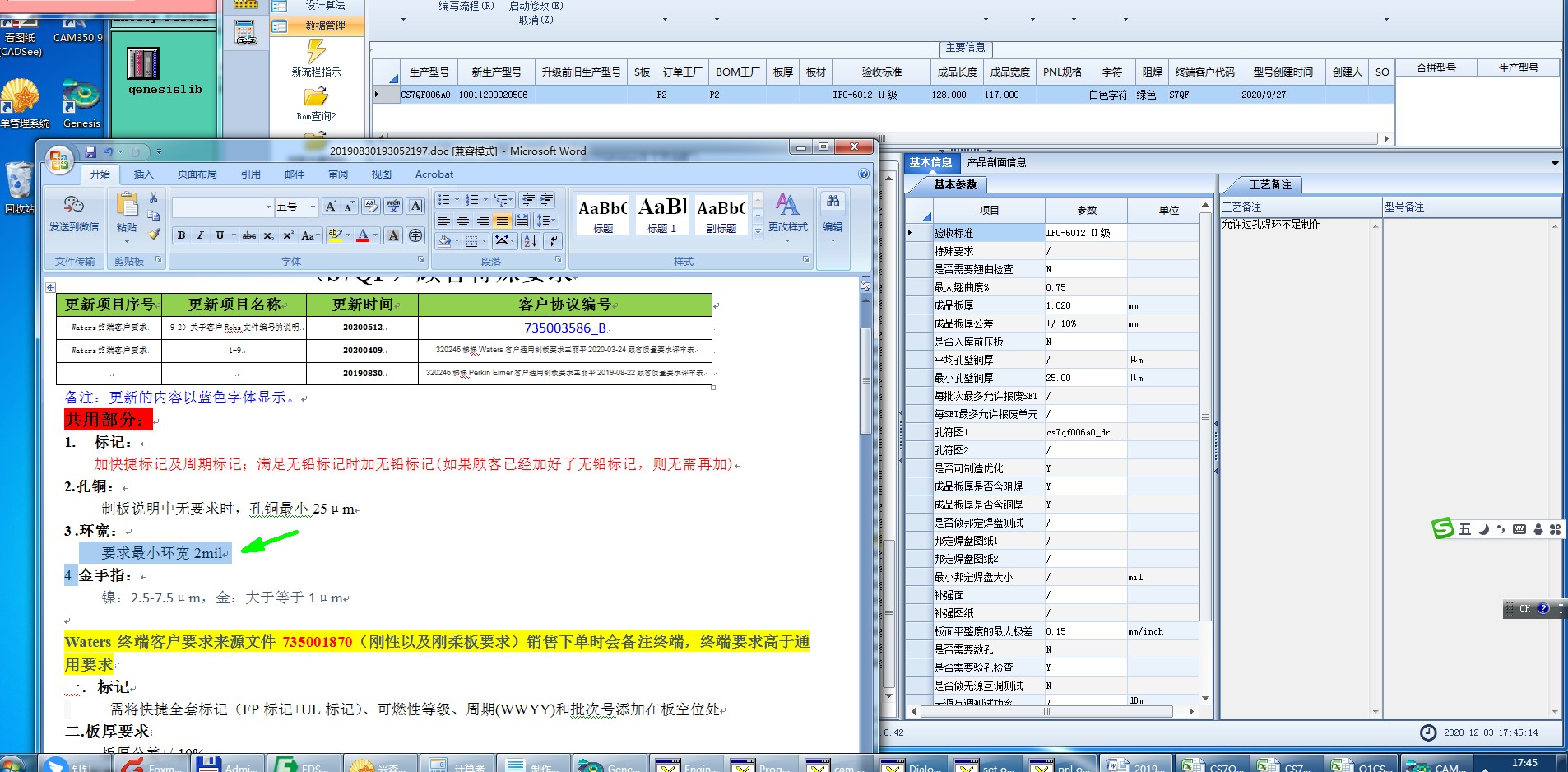Toggle superscript formatting
This screenshot has height=772, width=1568.
288,235
